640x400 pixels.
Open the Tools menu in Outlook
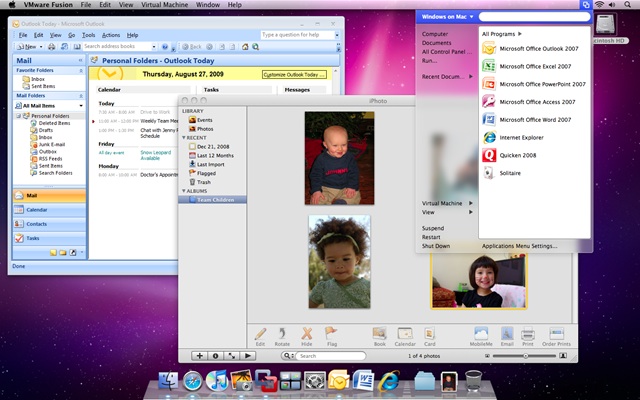coord(88,35)
